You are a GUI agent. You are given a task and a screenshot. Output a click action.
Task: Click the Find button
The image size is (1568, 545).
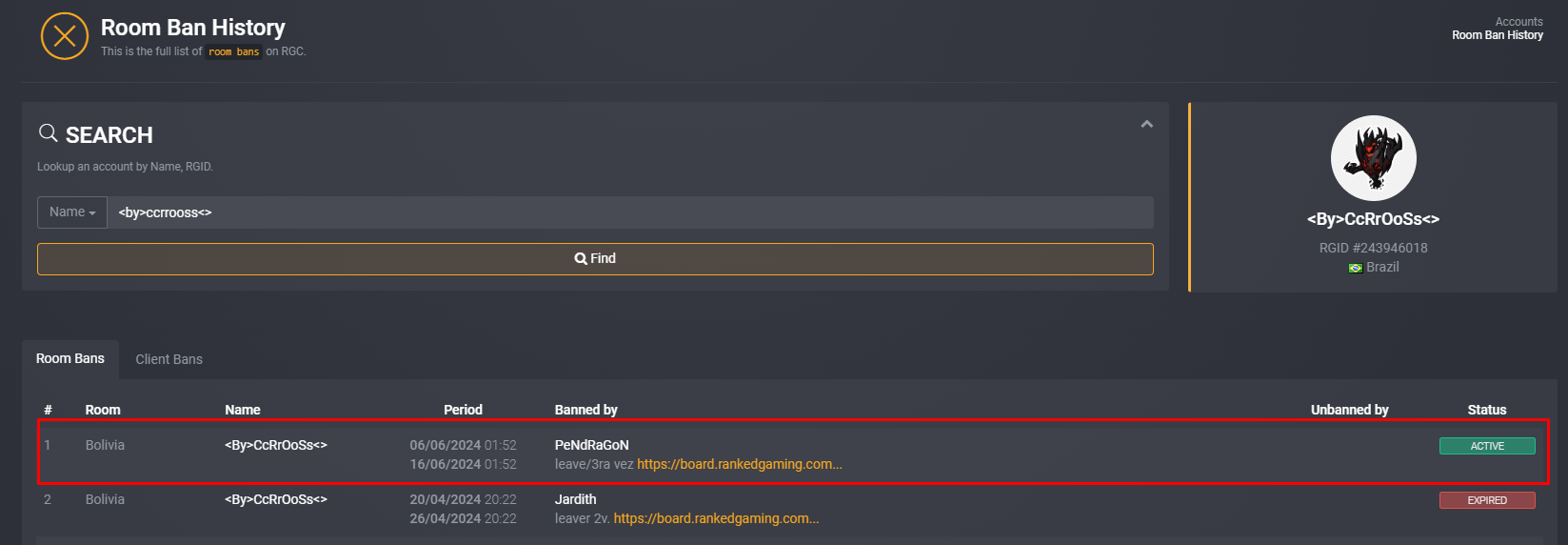(595, 259)
